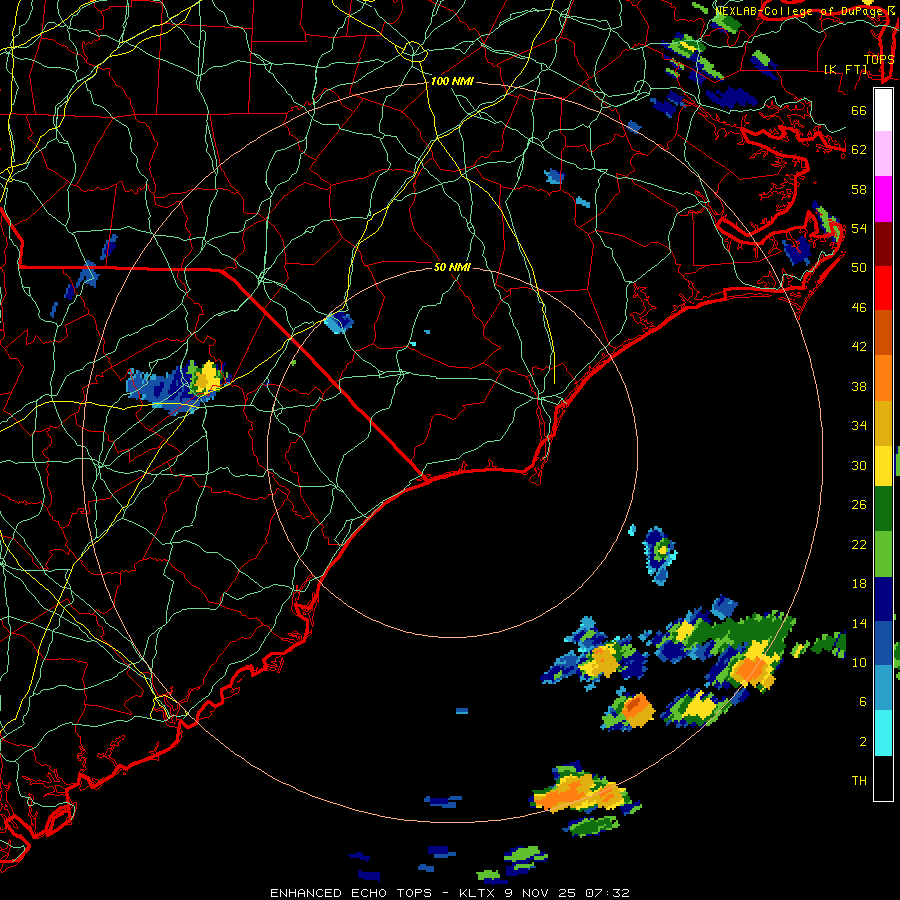This screenshot has height=900, width=900.
Task: Click the small isolated offshore cell with yellow core
Action: [660, 554]
